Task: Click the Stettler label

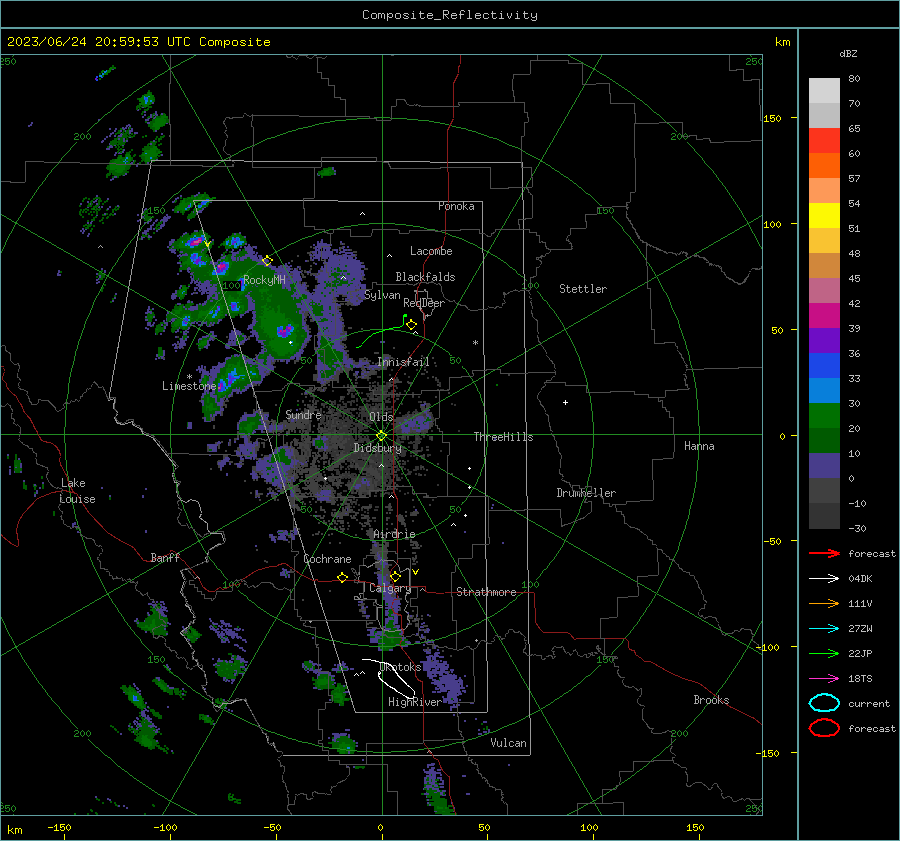Action: pyautogui.click(x=583, y=289)
